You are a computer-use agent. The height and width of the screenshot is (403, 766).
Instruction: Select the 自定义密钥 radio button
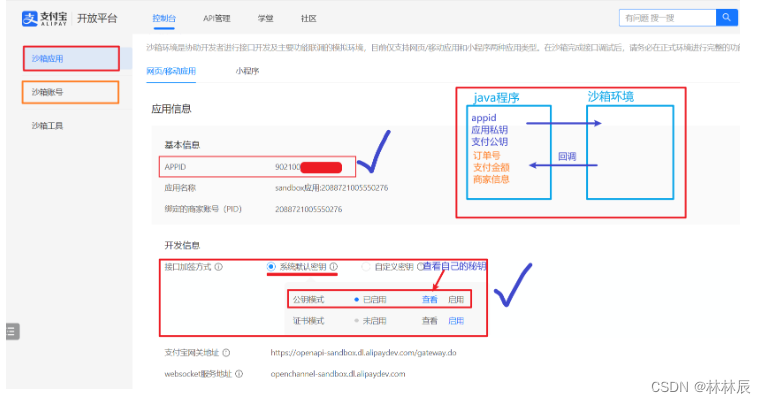pyautogui.click(x=365, y=267)
